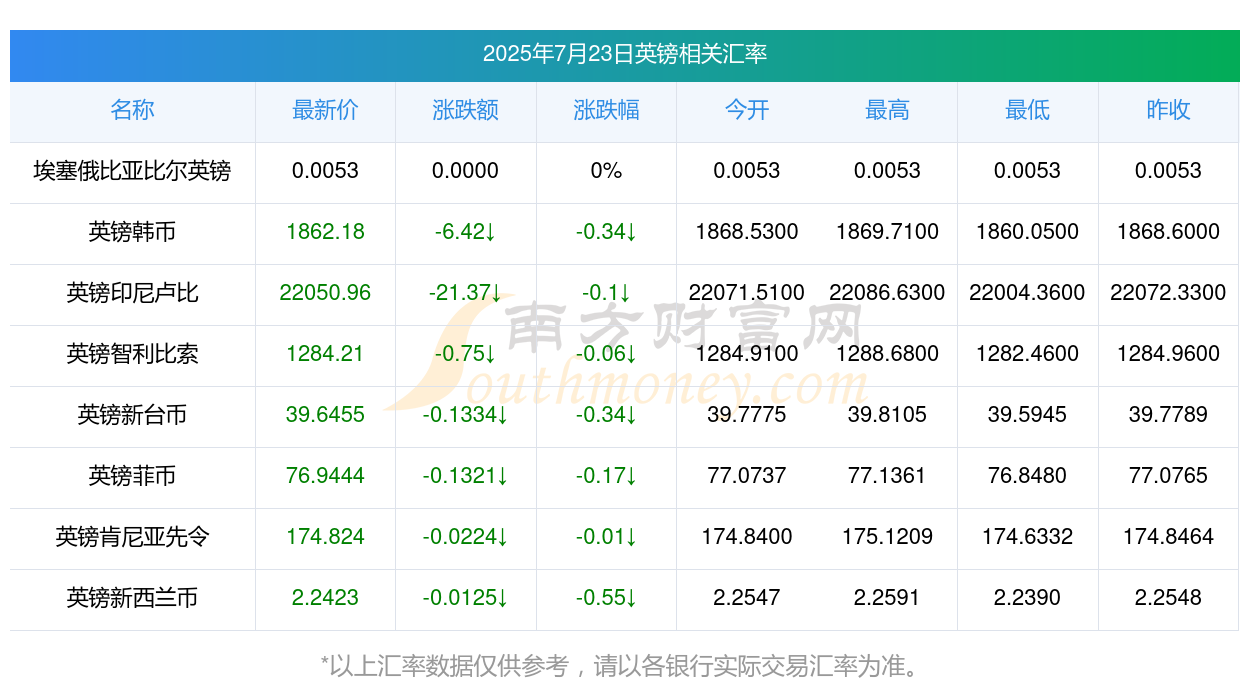Click high value 22086.6300
1250x698 pixels.
pyautogui.click(x=887, y=293)
